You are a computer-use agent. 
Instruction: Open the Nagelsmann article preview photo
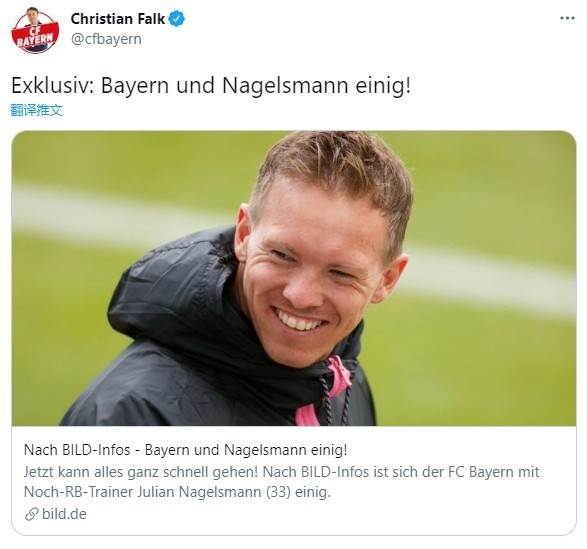[x=294, y=278]
